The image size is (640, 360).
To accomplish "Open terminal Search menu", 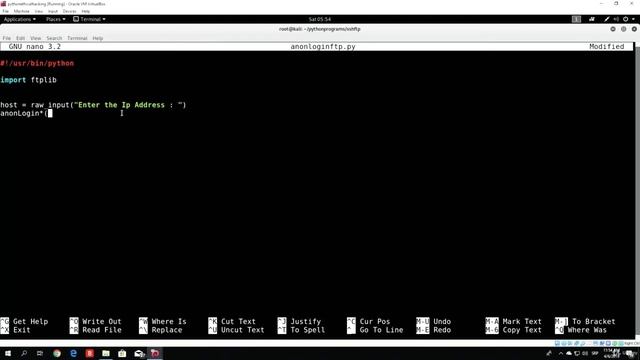I will (x=54, y=38).
